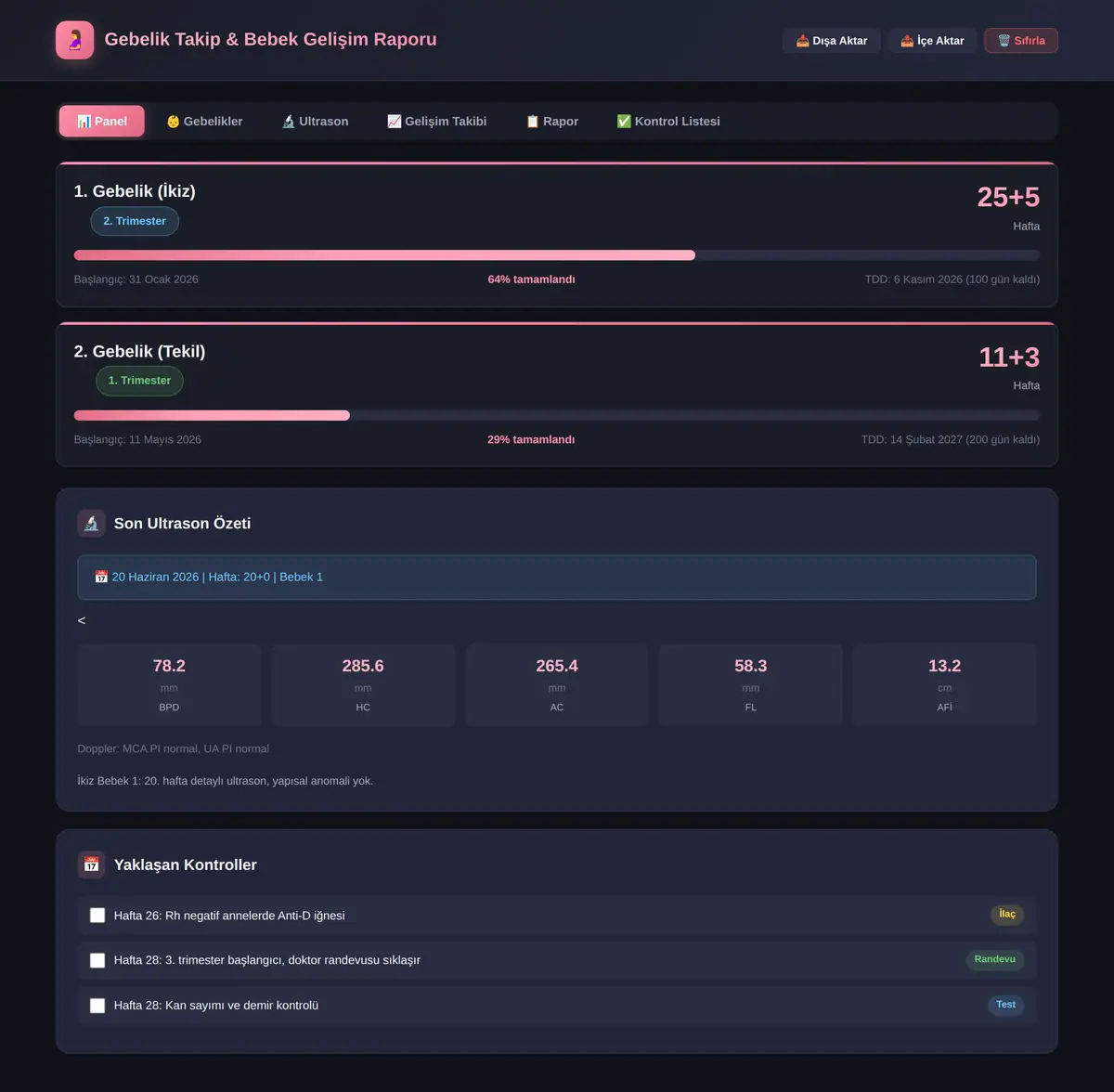Open the Kontrol Listesi tab
Screen dimensions: 1114x1092
[668, 122]
